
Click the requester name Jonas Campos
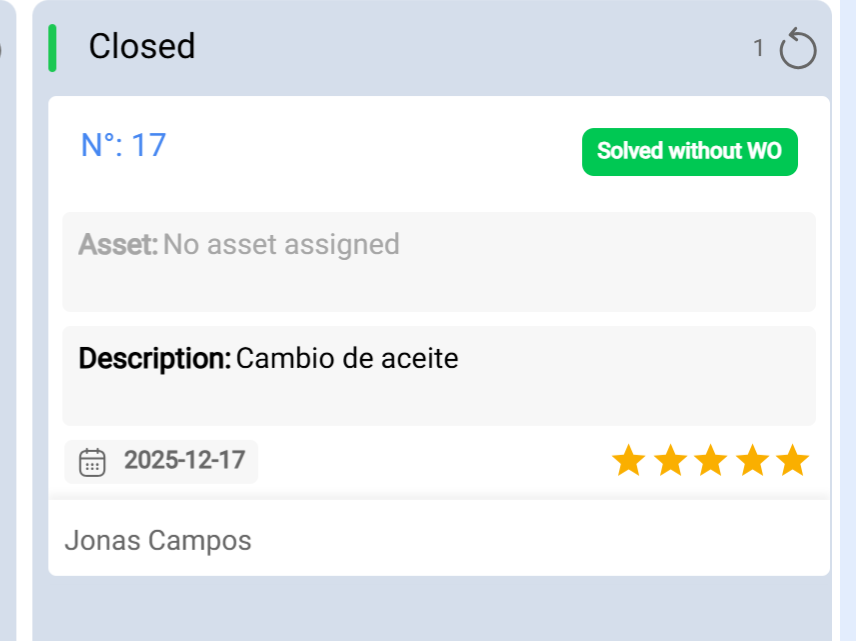pos(158,541)
